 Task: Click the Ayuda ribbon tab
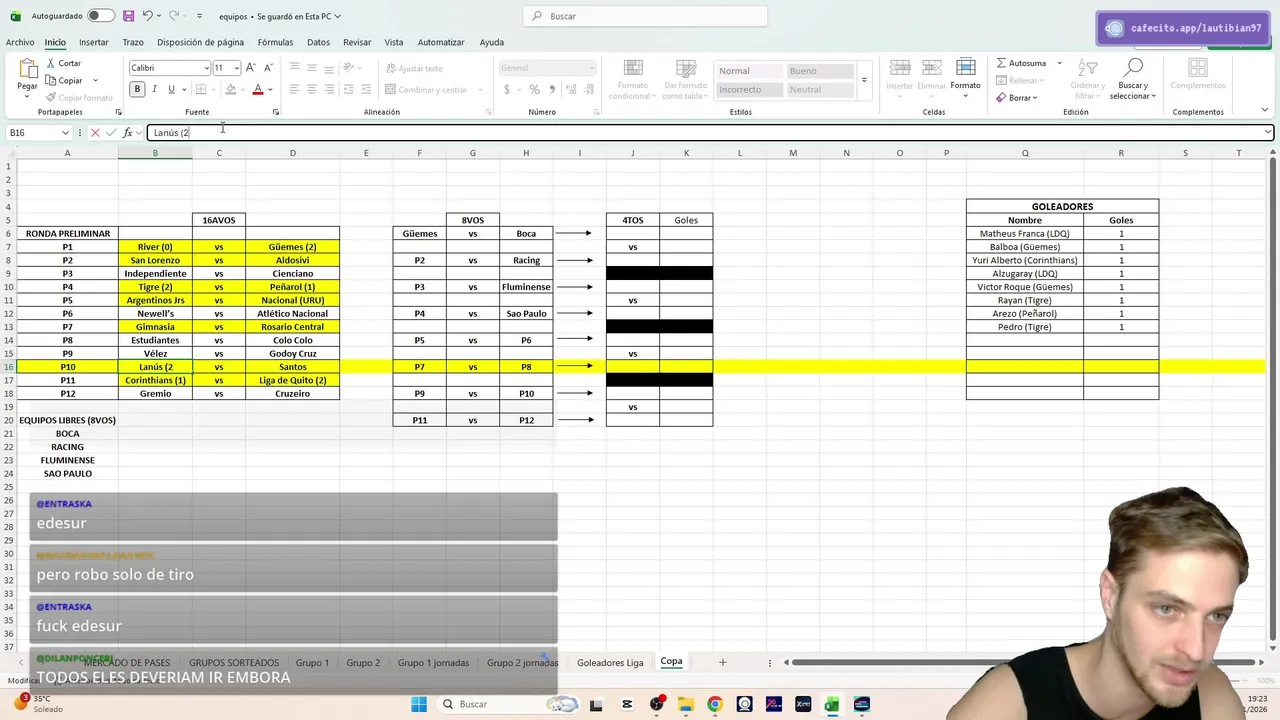[491, 42]
